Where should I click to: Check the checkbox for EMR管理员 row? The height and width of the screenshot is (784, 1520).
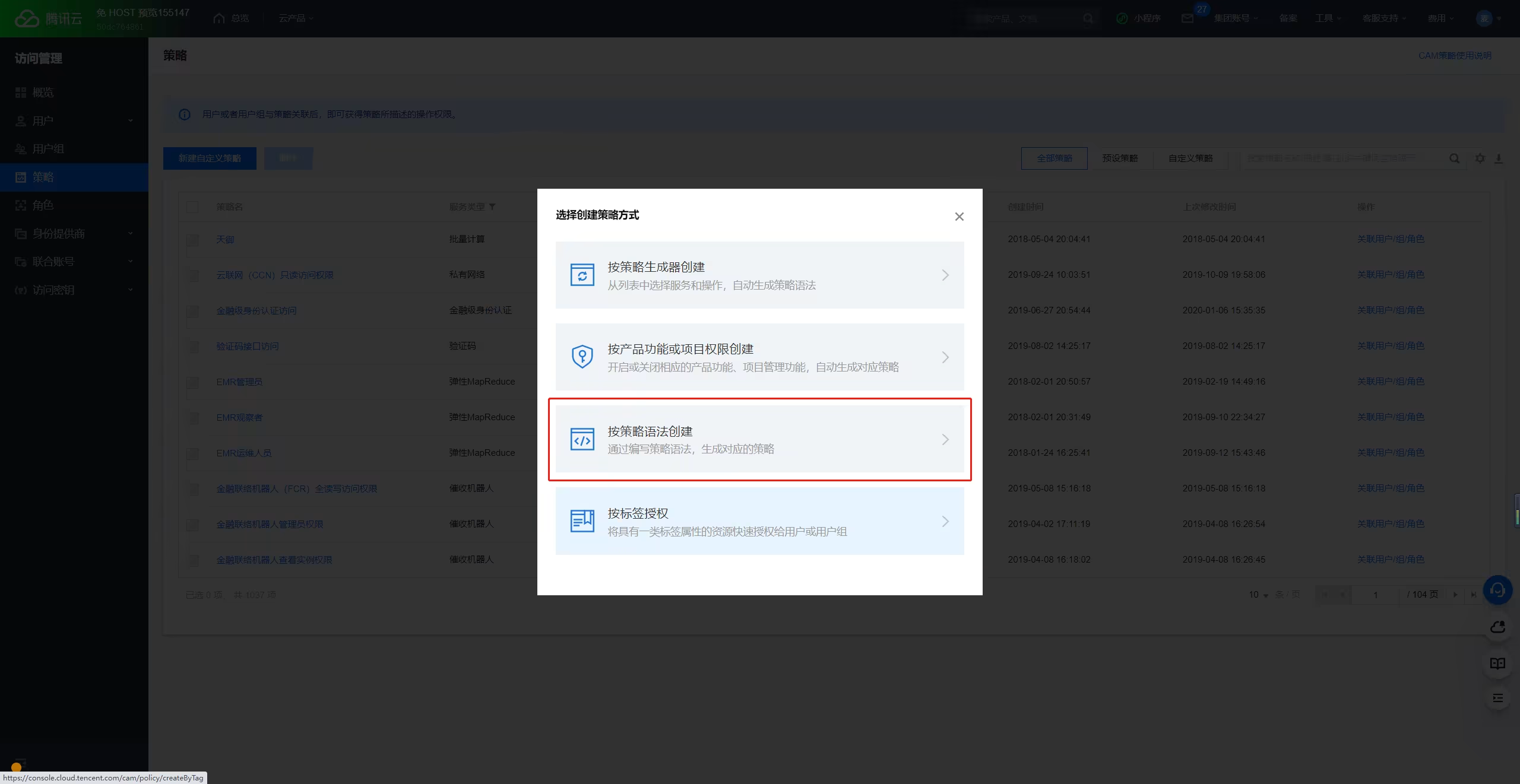(192, 382)
